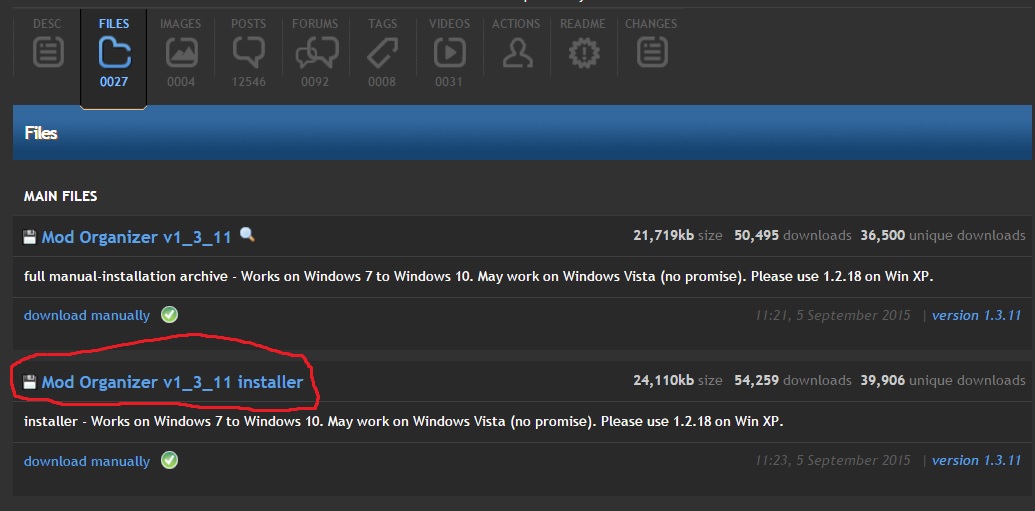Click version 1.3.11 link for archive
The width and height of the screenshot is (1035, 511).
point(977,315)
